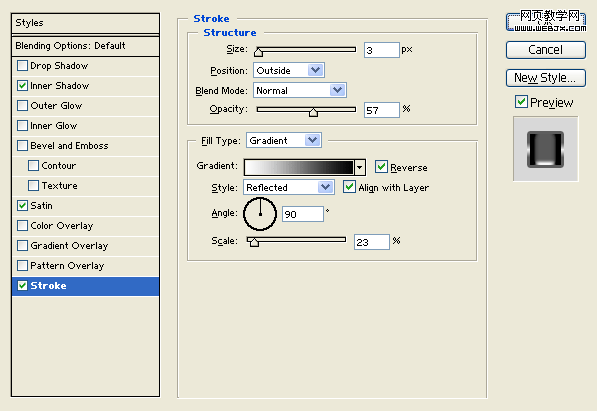Click the Cancel button
The height and width of the screenshot is (411, 597).
click(546, 50)
